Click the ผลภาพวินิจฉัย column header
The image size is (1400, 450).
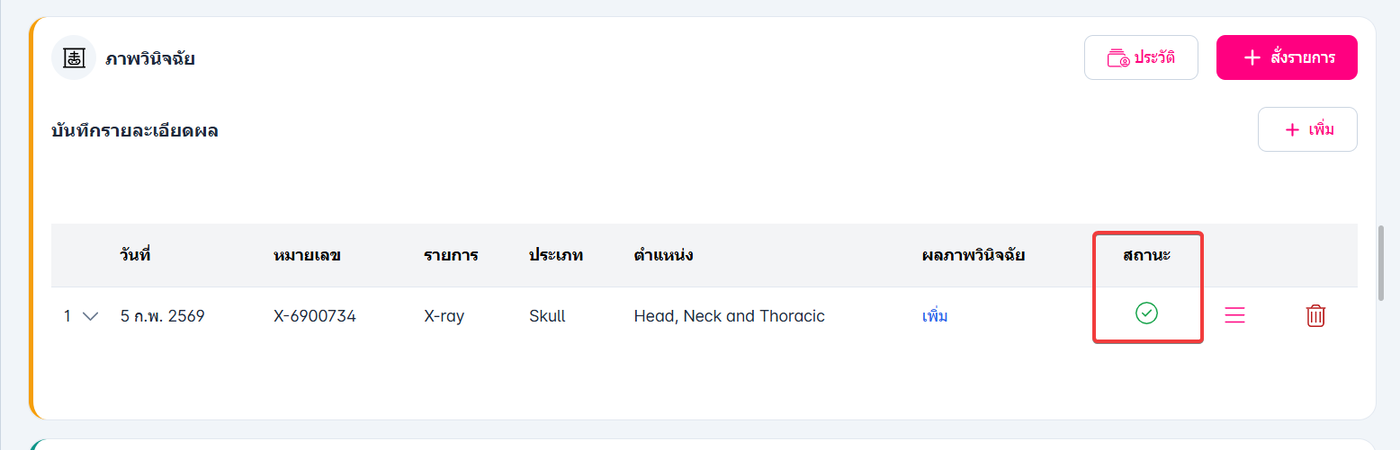coord(973,255)
